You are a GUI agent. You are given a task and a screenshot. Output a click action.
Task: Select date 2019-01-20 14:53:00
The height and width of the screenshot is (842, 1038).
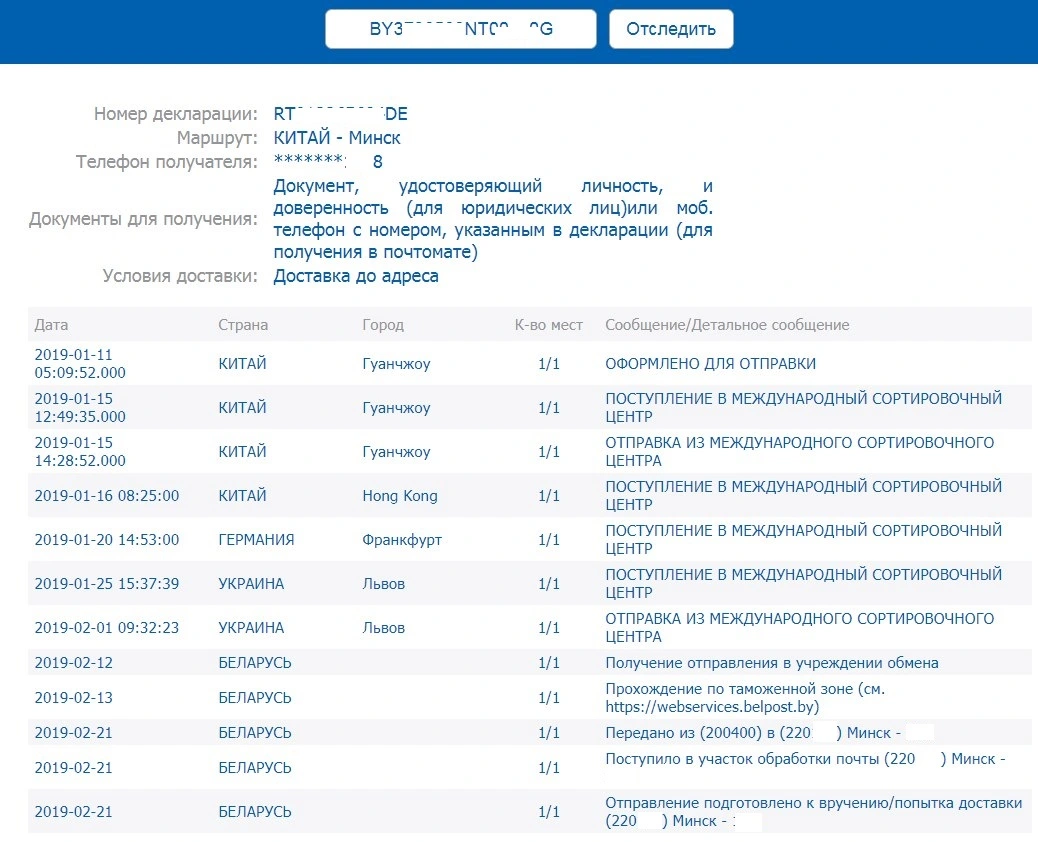[x=107, y=539]
